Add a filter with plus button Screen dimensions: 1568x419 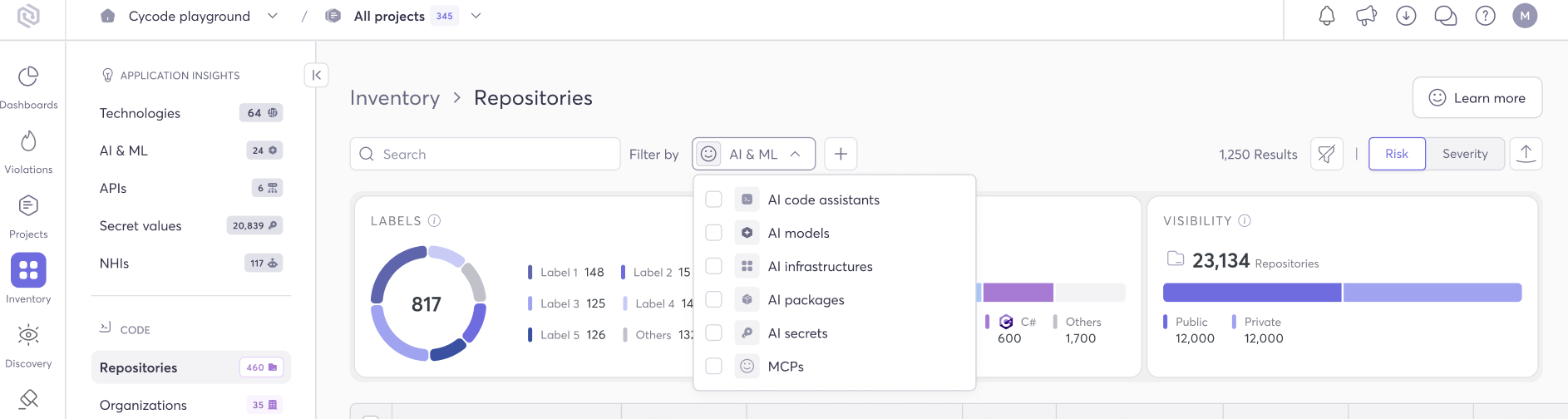841,154
